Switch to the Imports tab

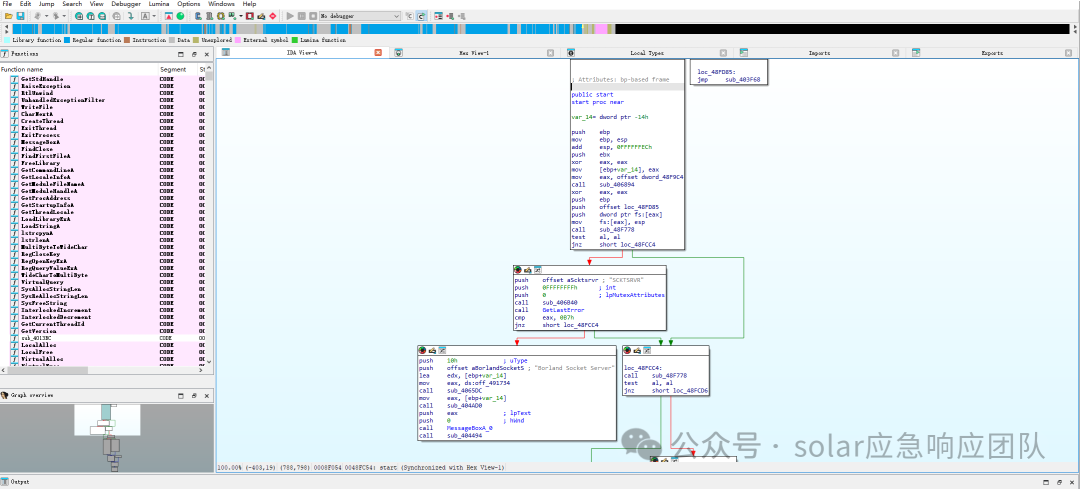pos(819,53)
